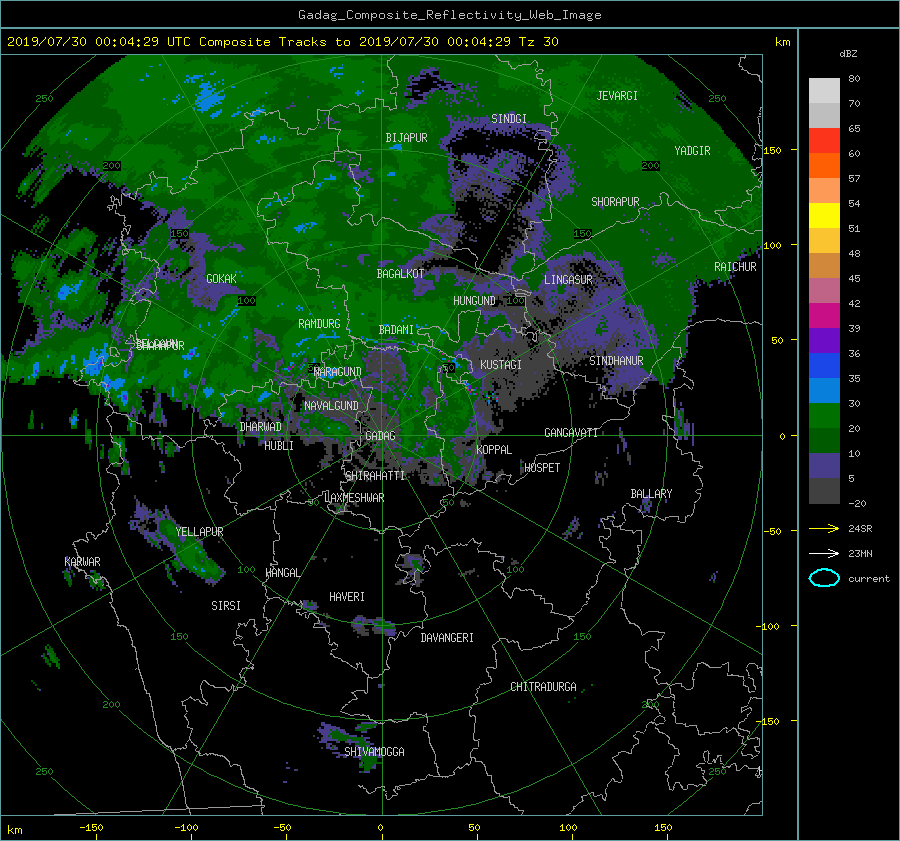
Task: Select the RAMDURG city label
Action: coord(319,324)
